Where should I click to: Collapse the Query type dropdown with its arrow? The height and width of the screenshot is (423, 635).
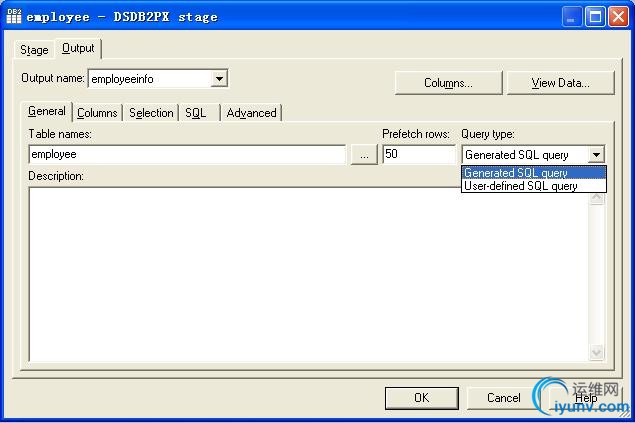click(x=596, y=155)
